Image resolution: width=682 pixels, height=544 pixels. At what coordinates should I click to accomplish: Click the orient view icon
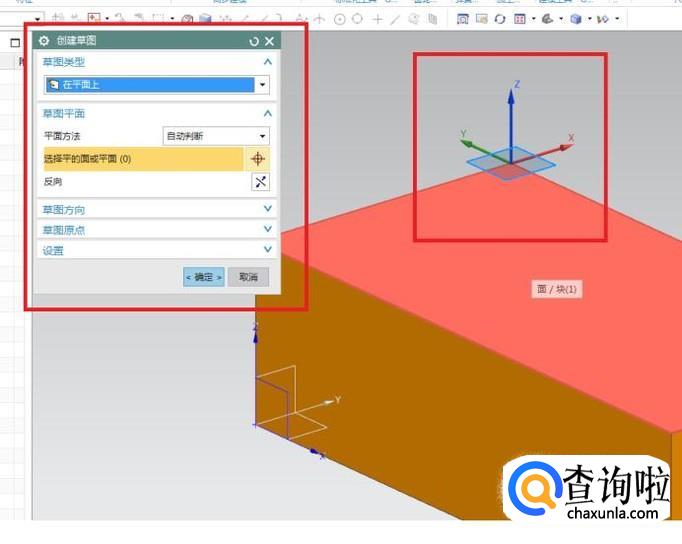pyautogui.click(x=548, y=19)
